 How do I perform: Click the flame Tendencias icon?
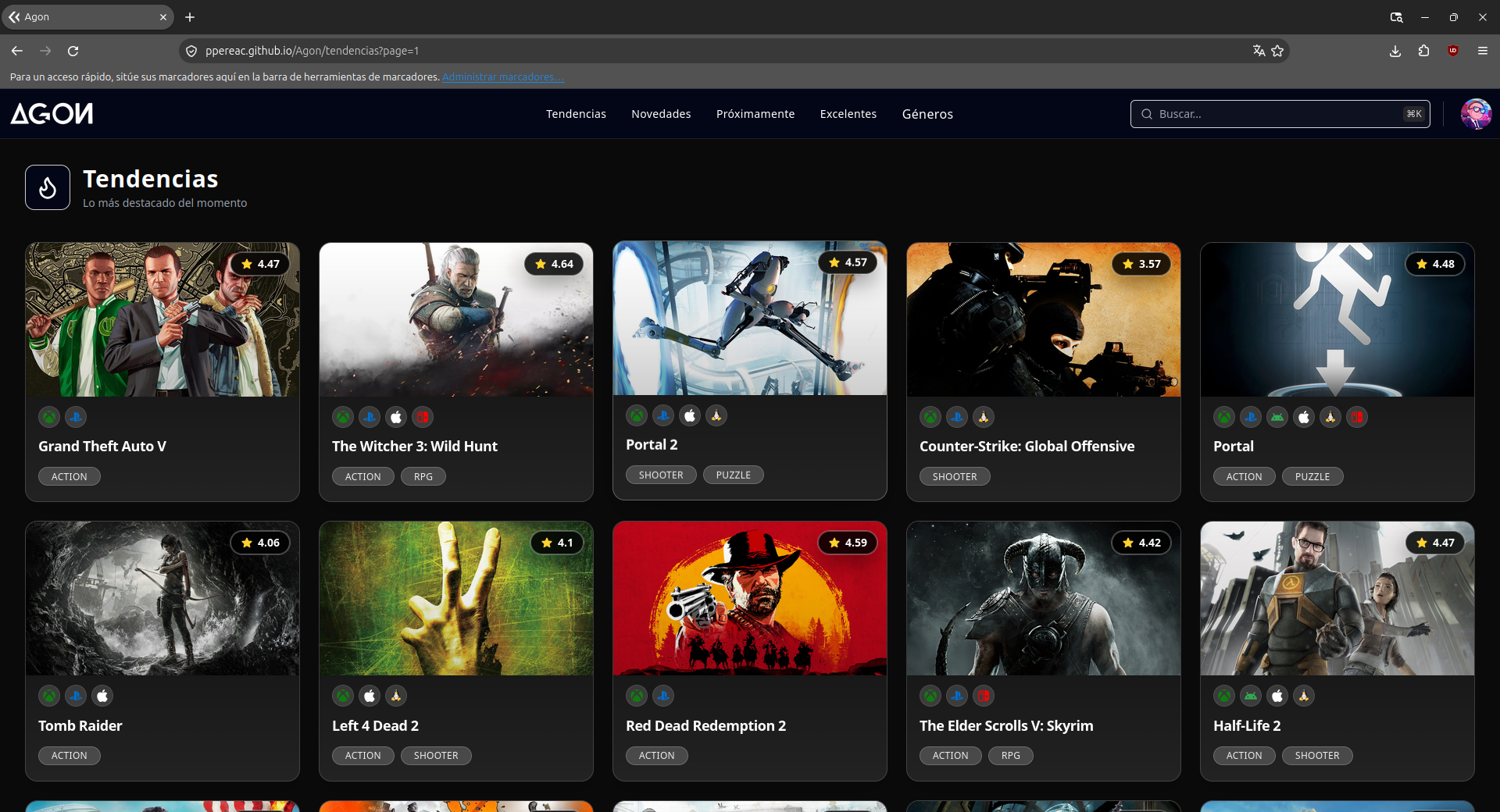[x=48, y=187]
